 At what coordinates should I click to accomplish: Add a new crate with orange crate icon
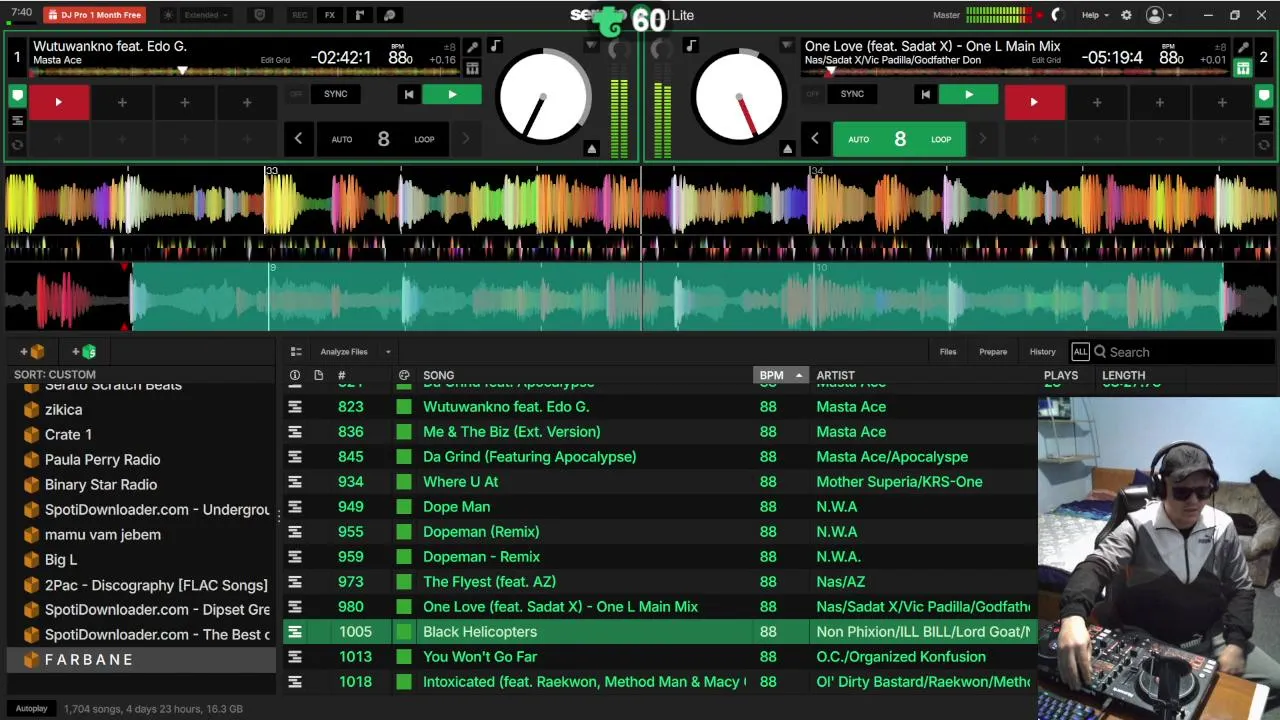32,352
